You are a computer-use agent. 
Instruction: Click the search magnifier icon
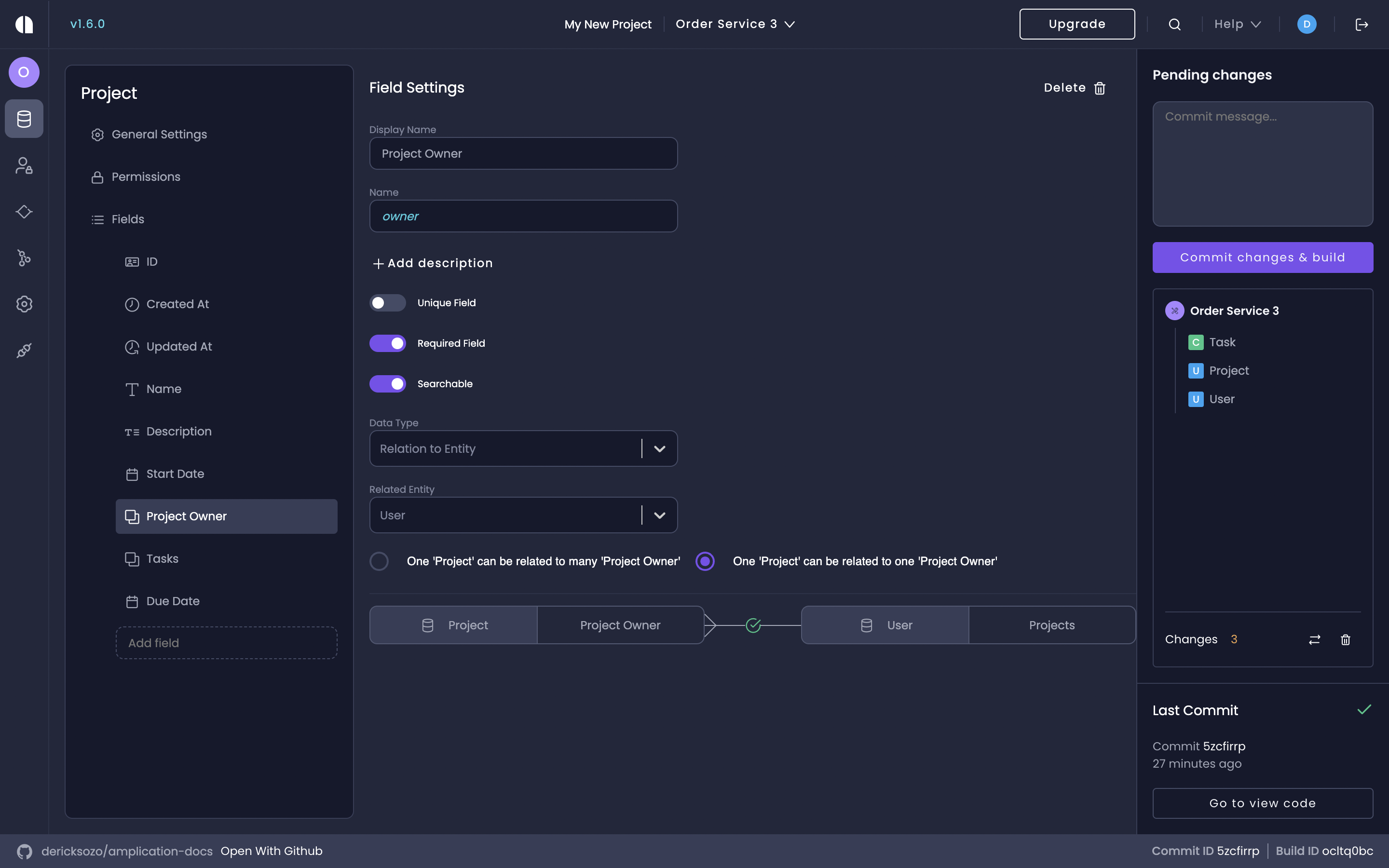[x=1174, y=24]
